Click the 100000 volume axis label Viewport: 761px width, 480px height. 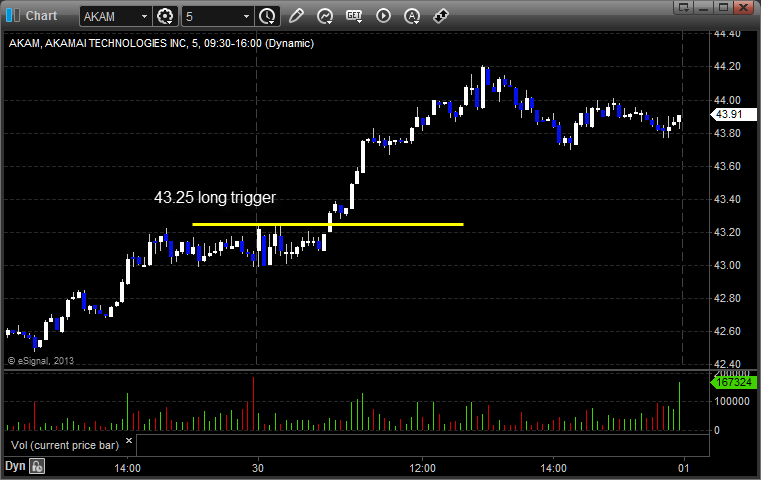click(731, 401)
